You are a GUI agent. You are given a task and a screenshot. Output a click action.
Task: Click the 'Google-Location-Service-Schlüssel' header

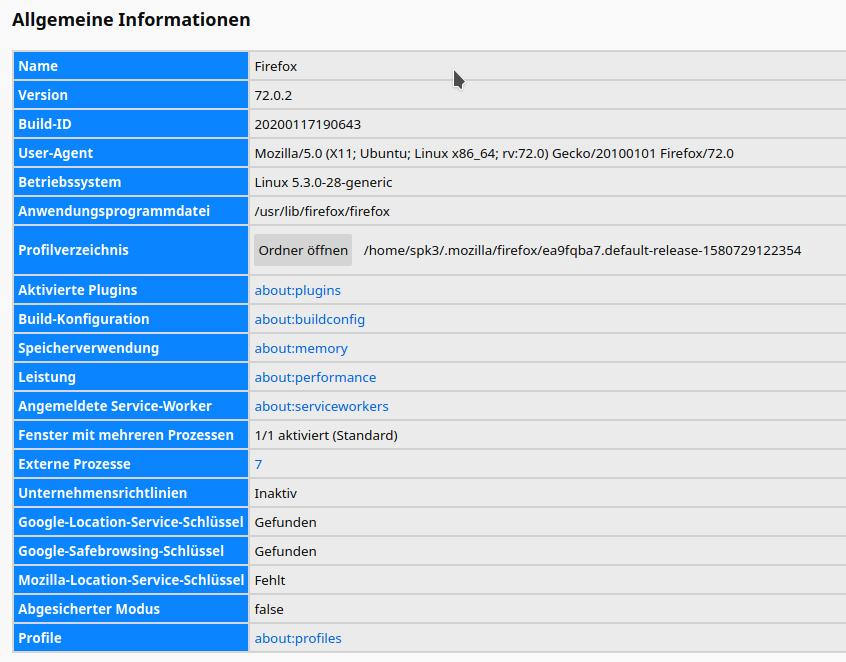[x=131, y=522]
